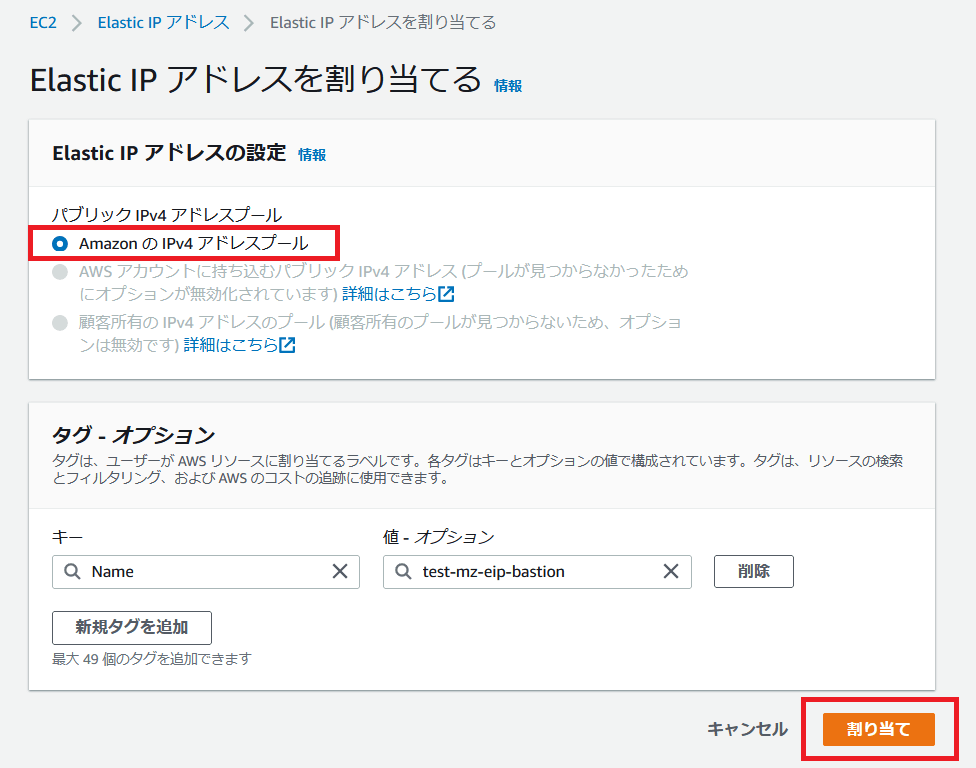Viewport: 976px width, 768px height.
Task: Select Amazon の IPv4 アドレスプール radio
Action: point(60,243)
